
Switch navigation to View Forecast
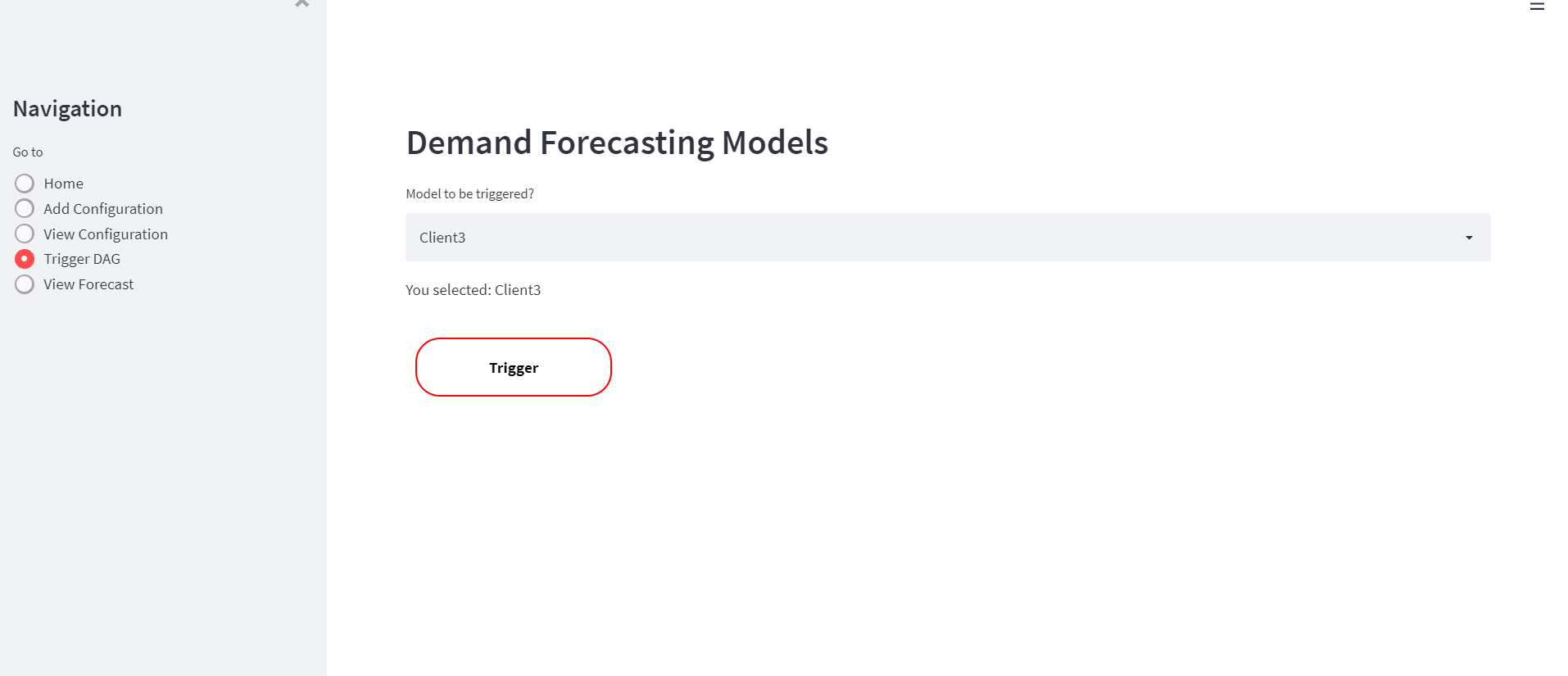88,284
